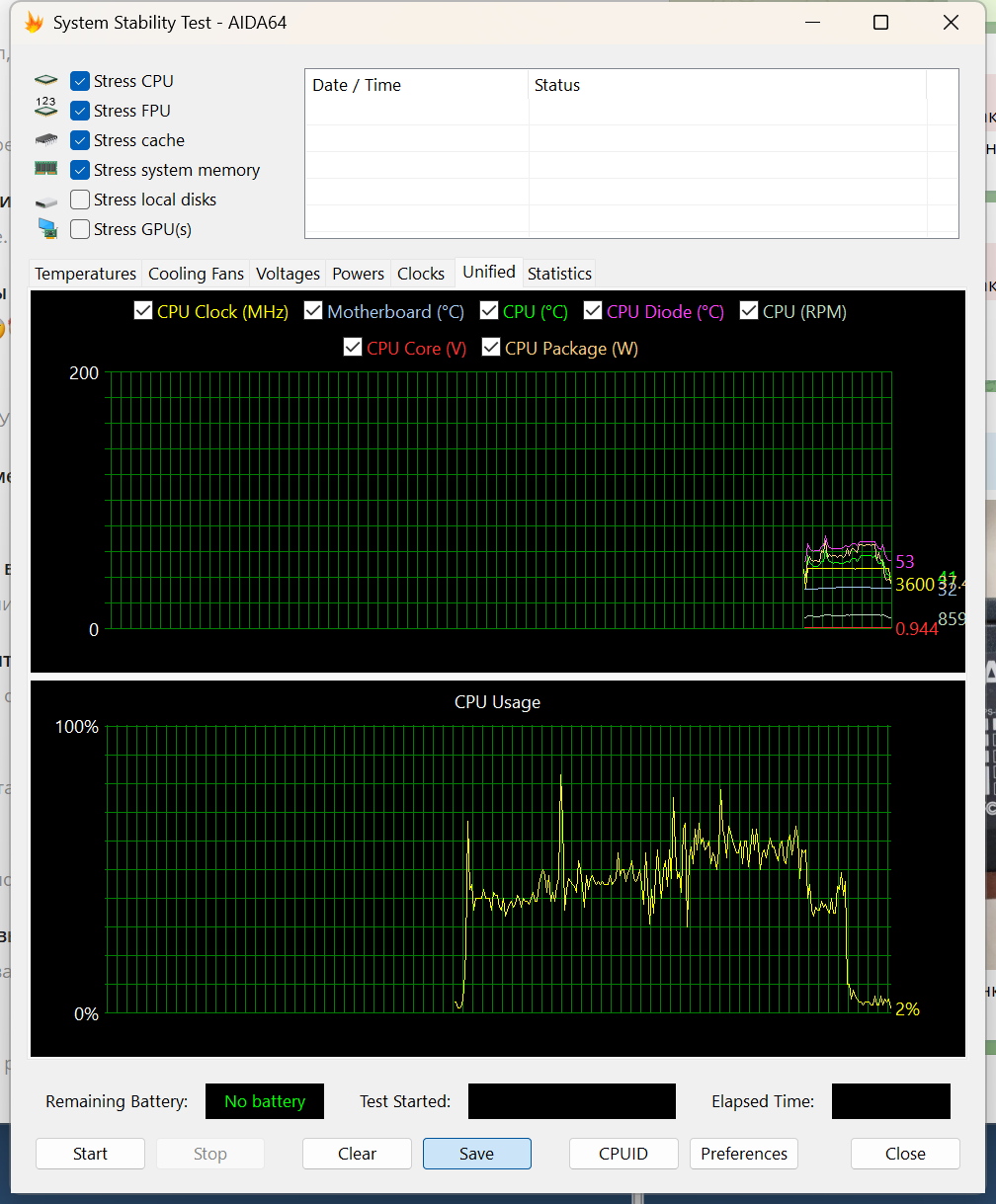This screenshot has width=996, height=1204.
Task: Enable Stress GPU(s) checkbox
Action: pyautogui.click(x=80, y=229)
